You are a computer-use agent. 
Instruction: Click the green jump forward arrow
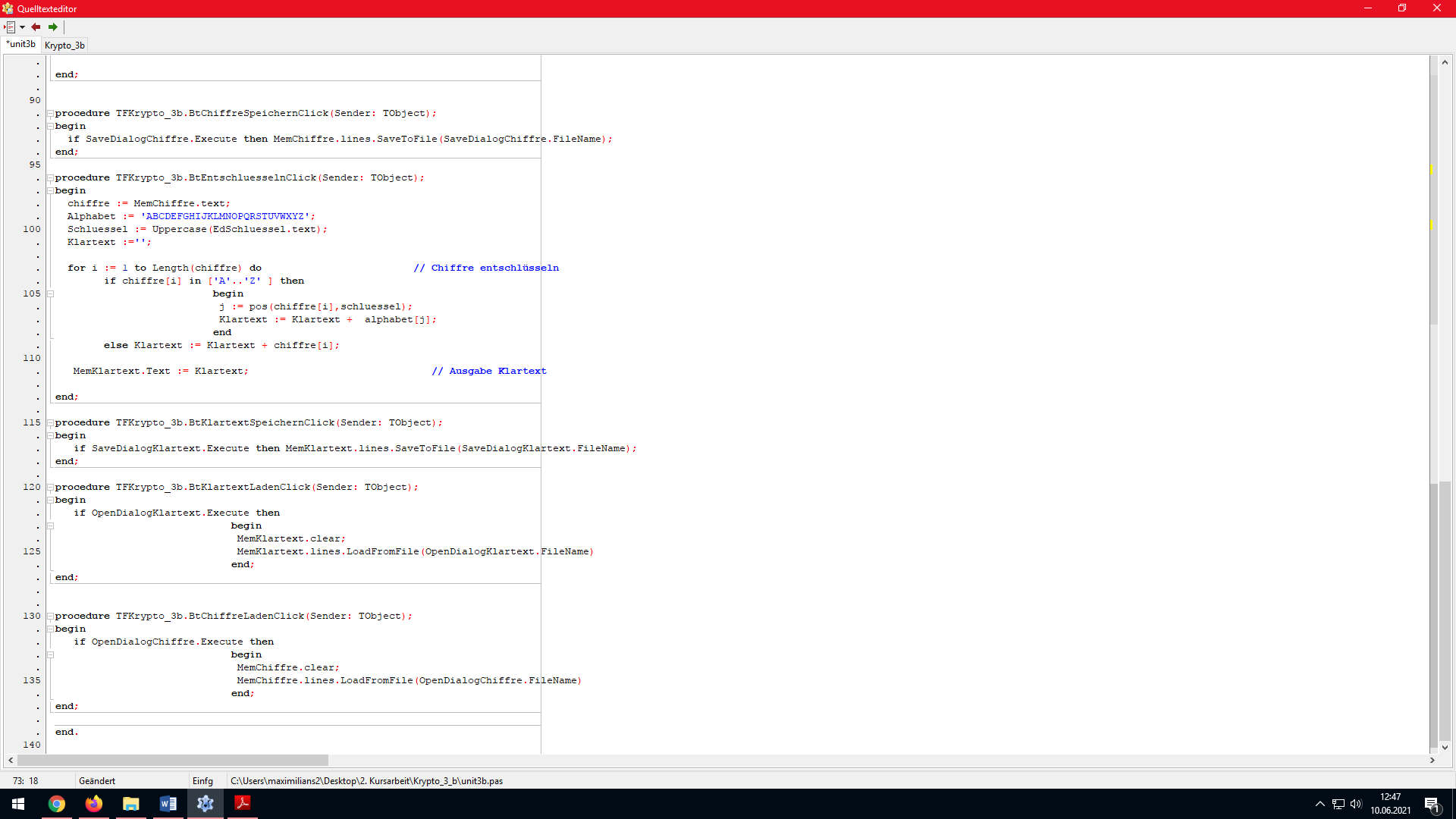tap(53, 27)
